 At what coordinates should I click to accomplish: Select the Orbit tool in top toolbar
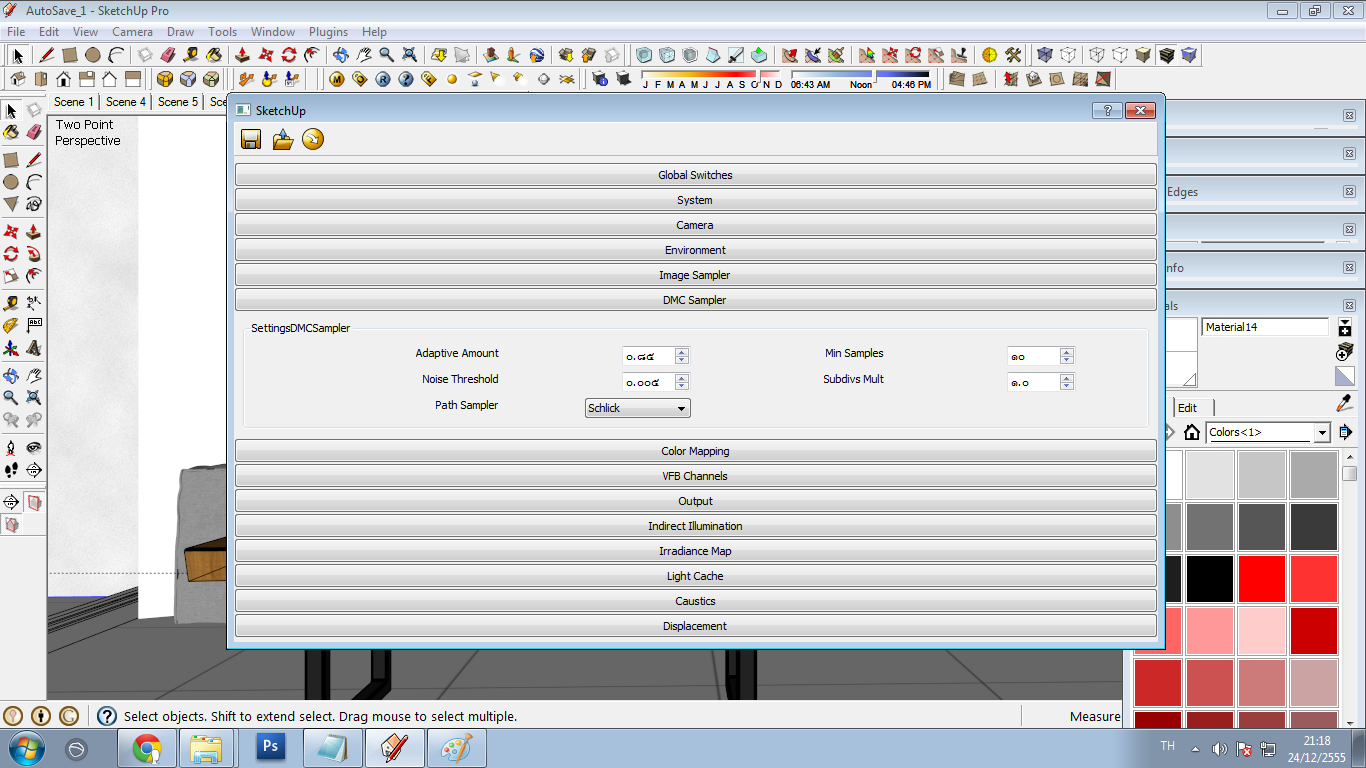[x=340, y=55]
